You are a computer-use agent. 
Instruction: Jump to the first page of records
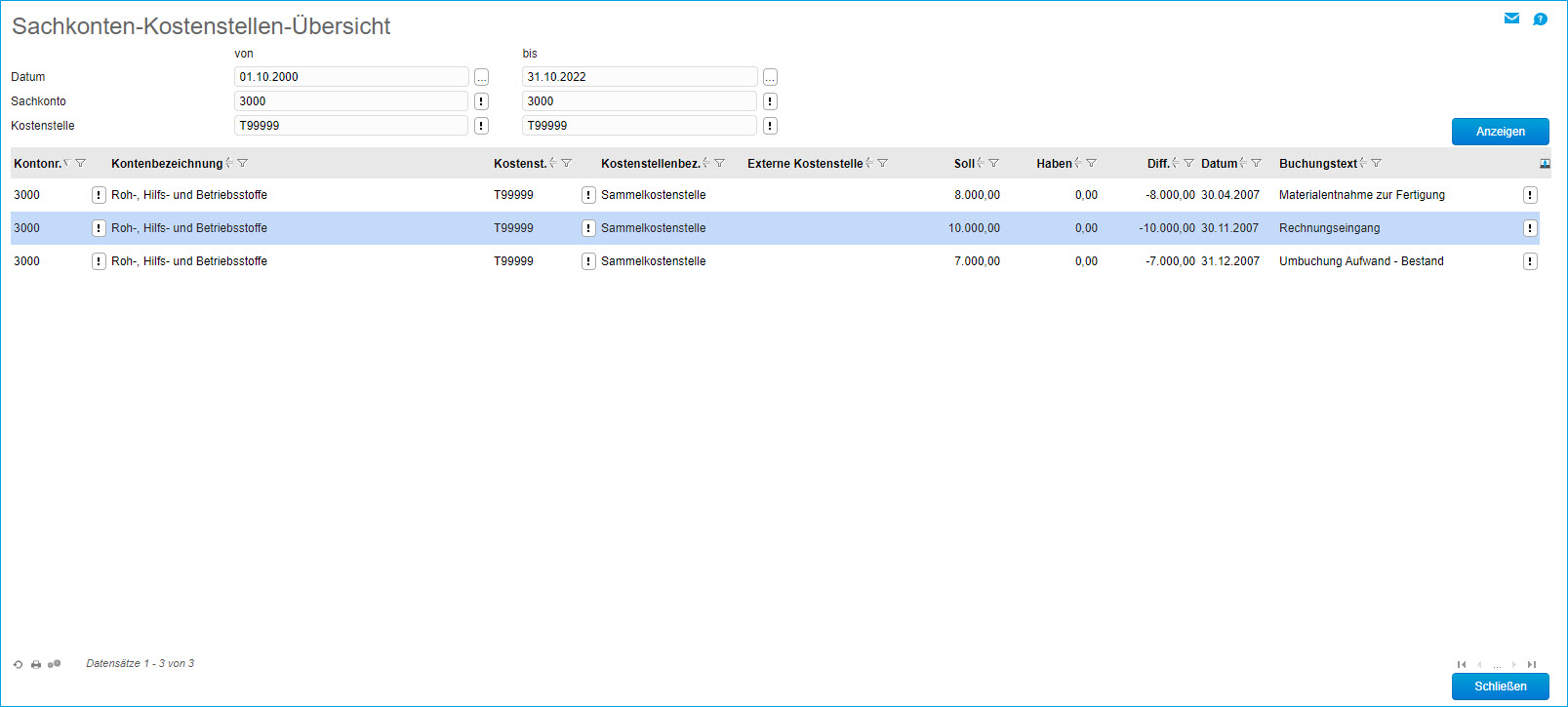(1462, 664)
